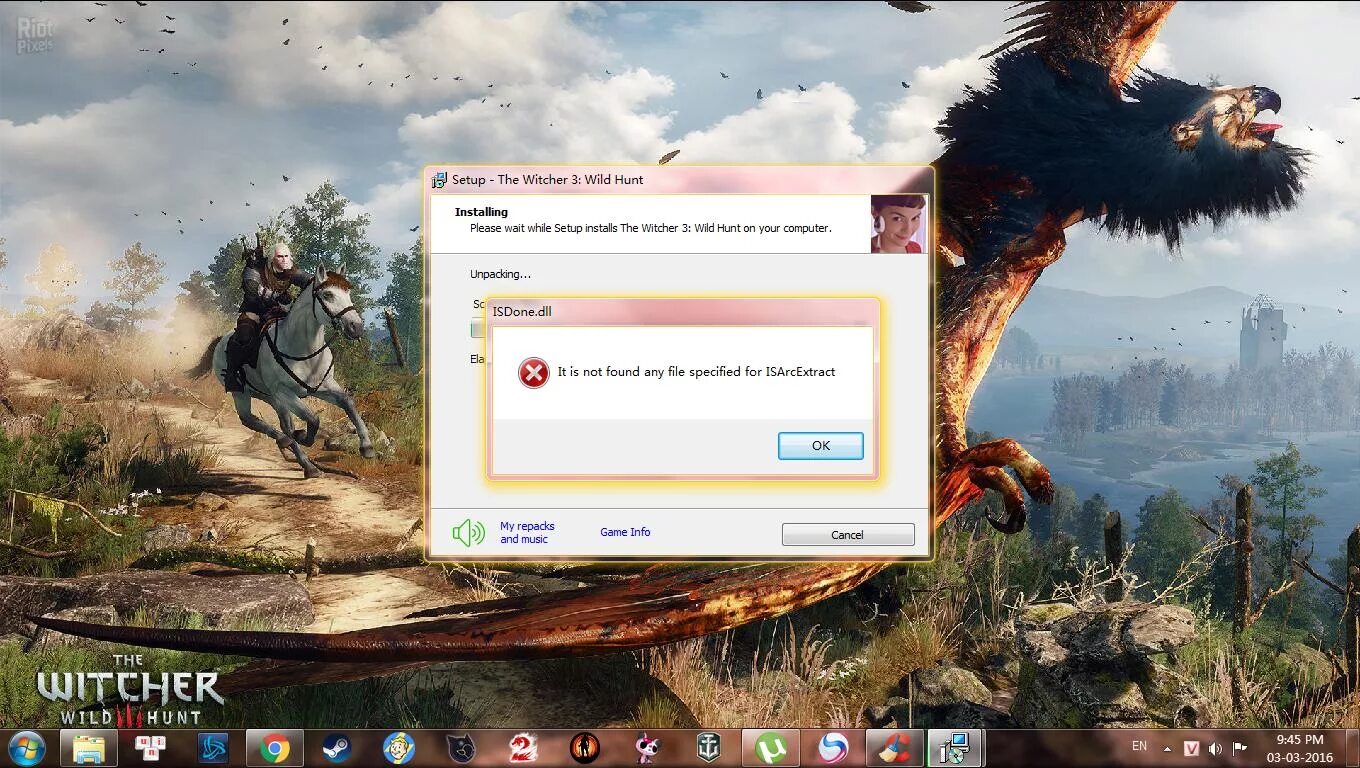Click the EN language indicator
Screen dimensions: 1360x768
tap(1139, 747)
